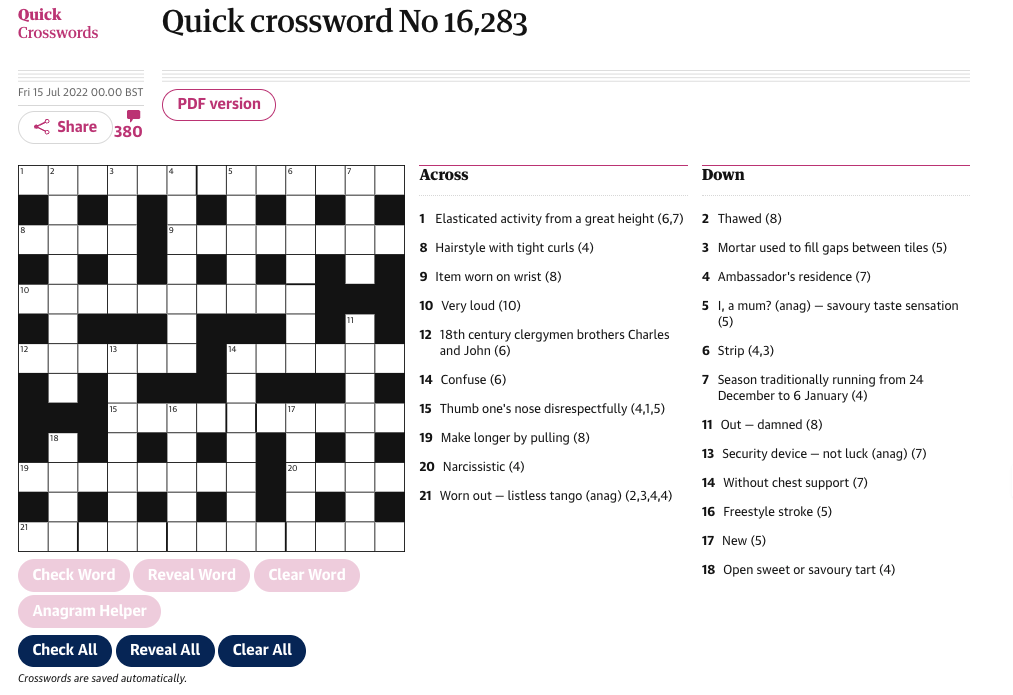This screenshot has height=695, width=1013.
Task: Select grid cell numbered 8
Action: [33, 240]
